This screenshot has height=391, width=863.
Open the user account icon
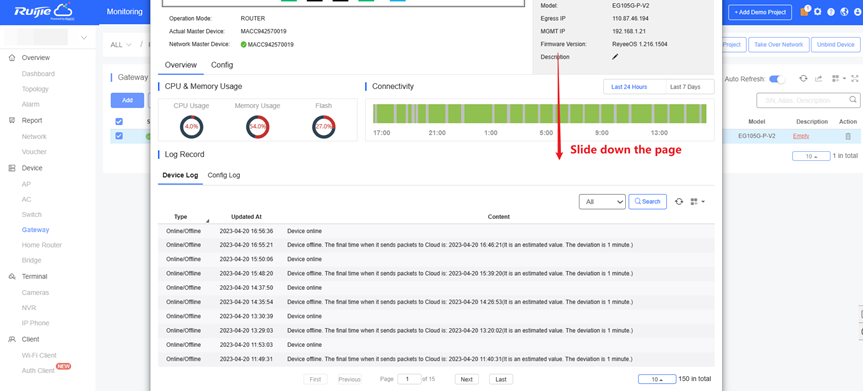point(857,12)
